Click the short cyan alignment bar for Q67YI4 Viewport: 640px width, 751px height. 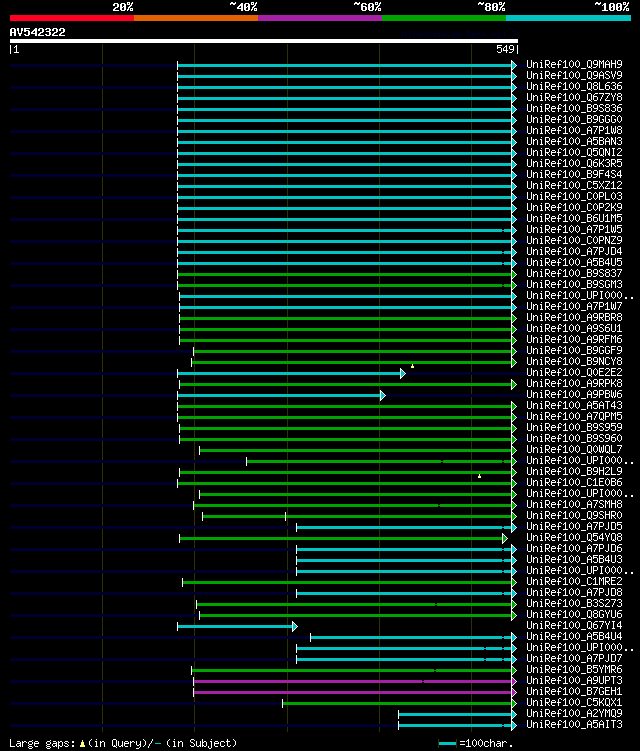tap(235, 626)
